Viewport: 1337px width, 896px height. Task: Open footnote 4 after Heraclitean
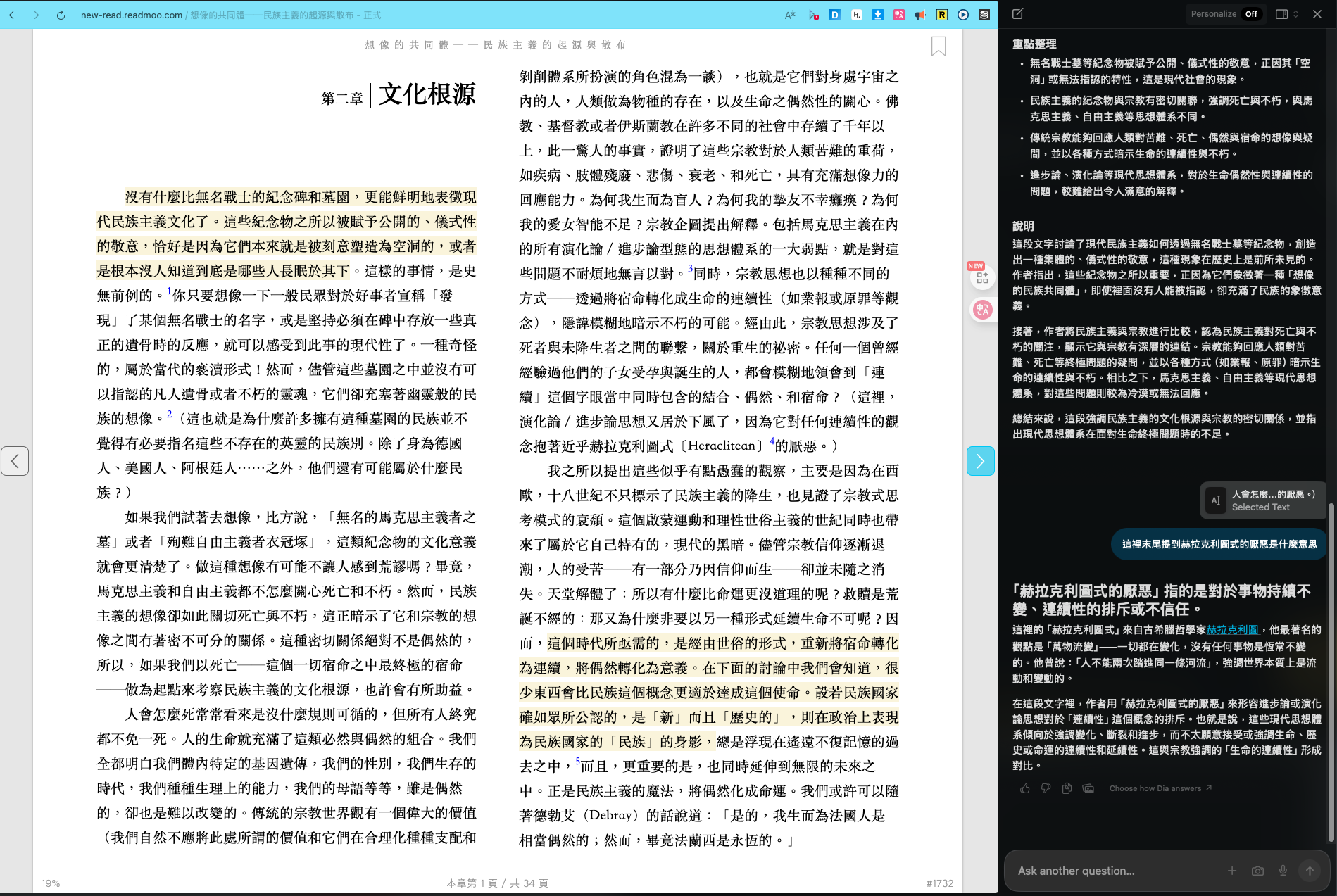[x=772, y=441]
